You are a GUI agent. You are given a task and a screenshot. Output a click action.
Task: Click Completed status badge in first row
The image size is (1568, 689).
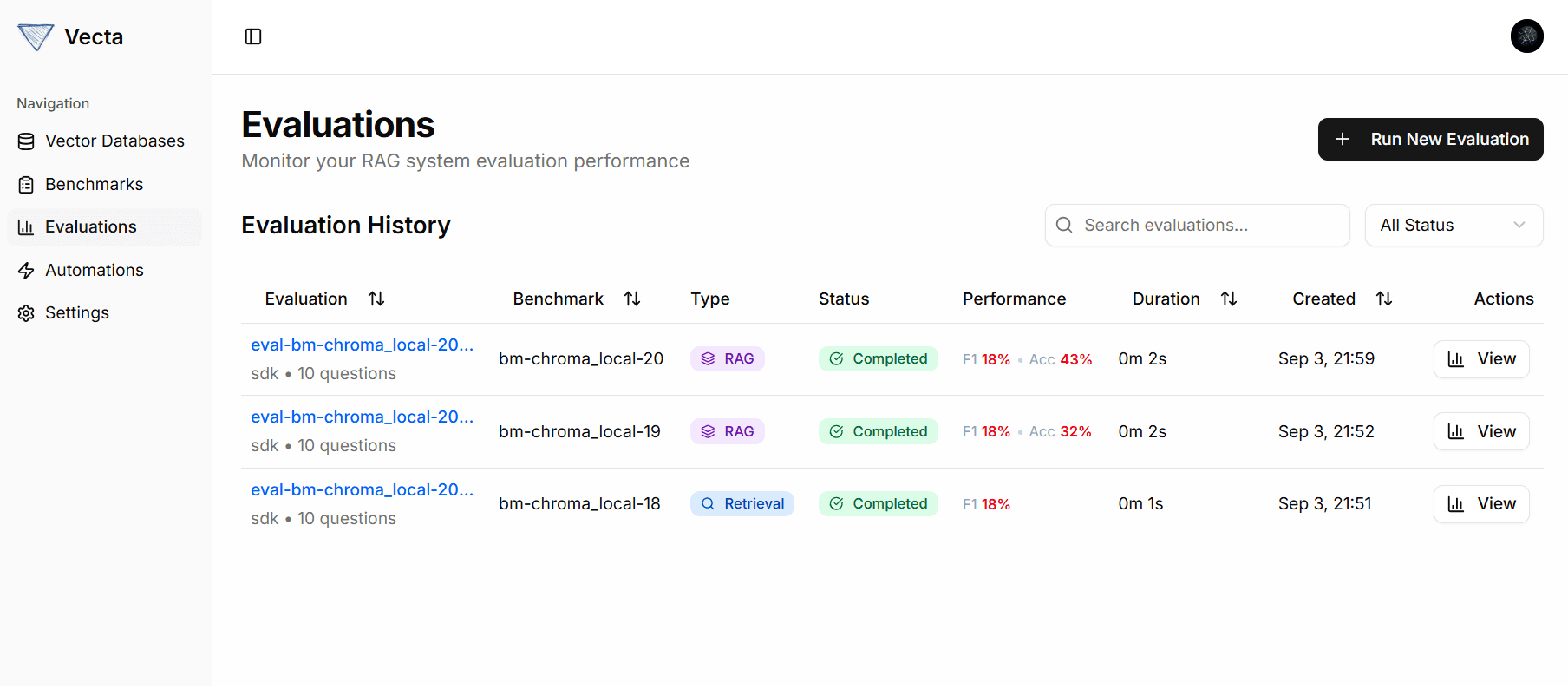[x=878, y=359]
